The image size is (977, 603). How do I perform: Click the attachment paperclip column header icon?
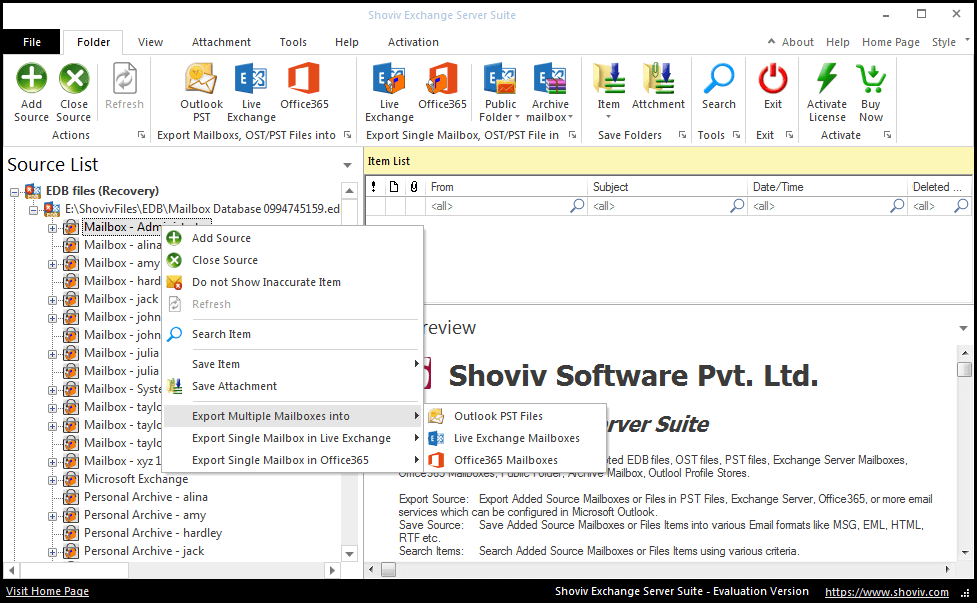click(414, 187)
